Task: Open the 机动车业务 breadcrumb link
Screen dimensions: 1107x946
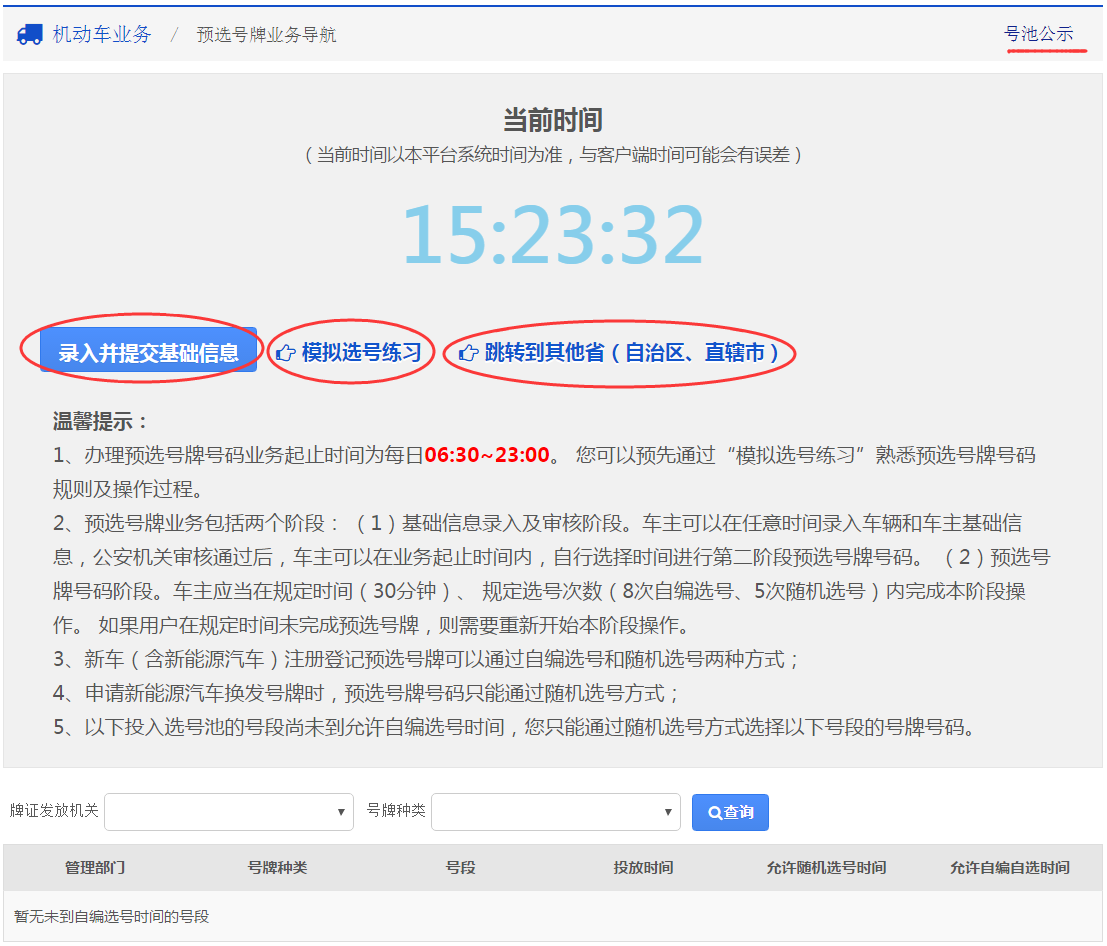Action: (x=102, y=34)
